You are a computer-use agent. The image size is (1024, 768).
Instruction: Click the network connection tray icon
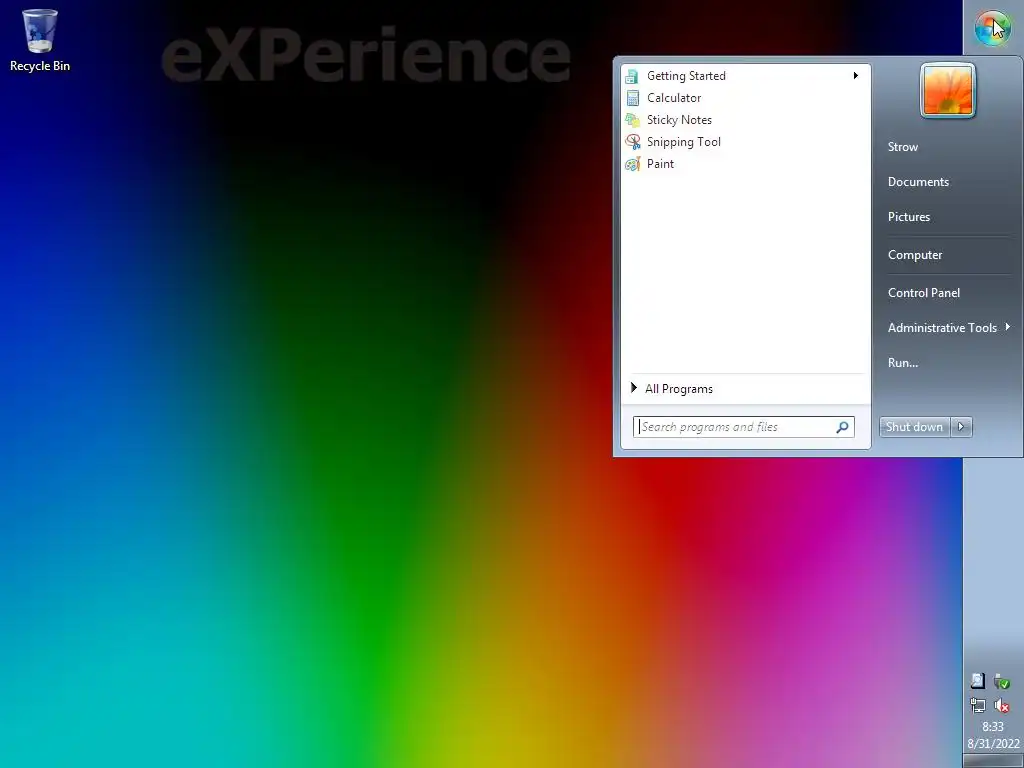pos(978,705)
